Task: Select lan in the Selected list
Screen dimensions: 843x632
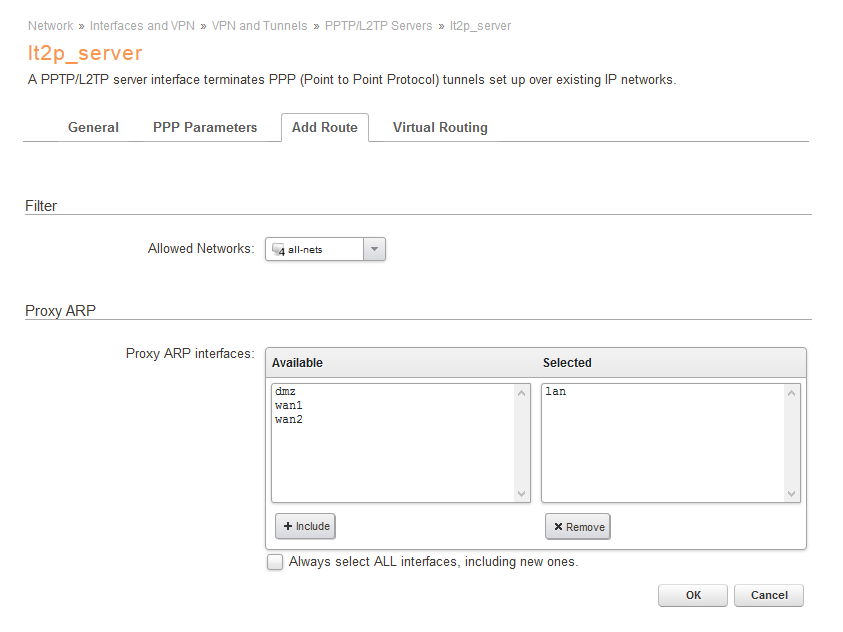Action: pos(556,392)
